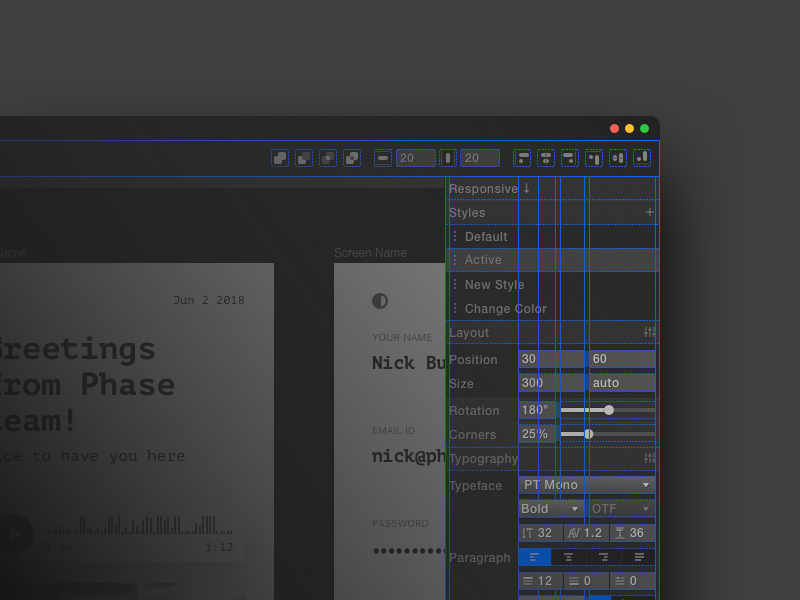Open the OTF font format dropdown
The image size is (800, 600).
(622, 509)
